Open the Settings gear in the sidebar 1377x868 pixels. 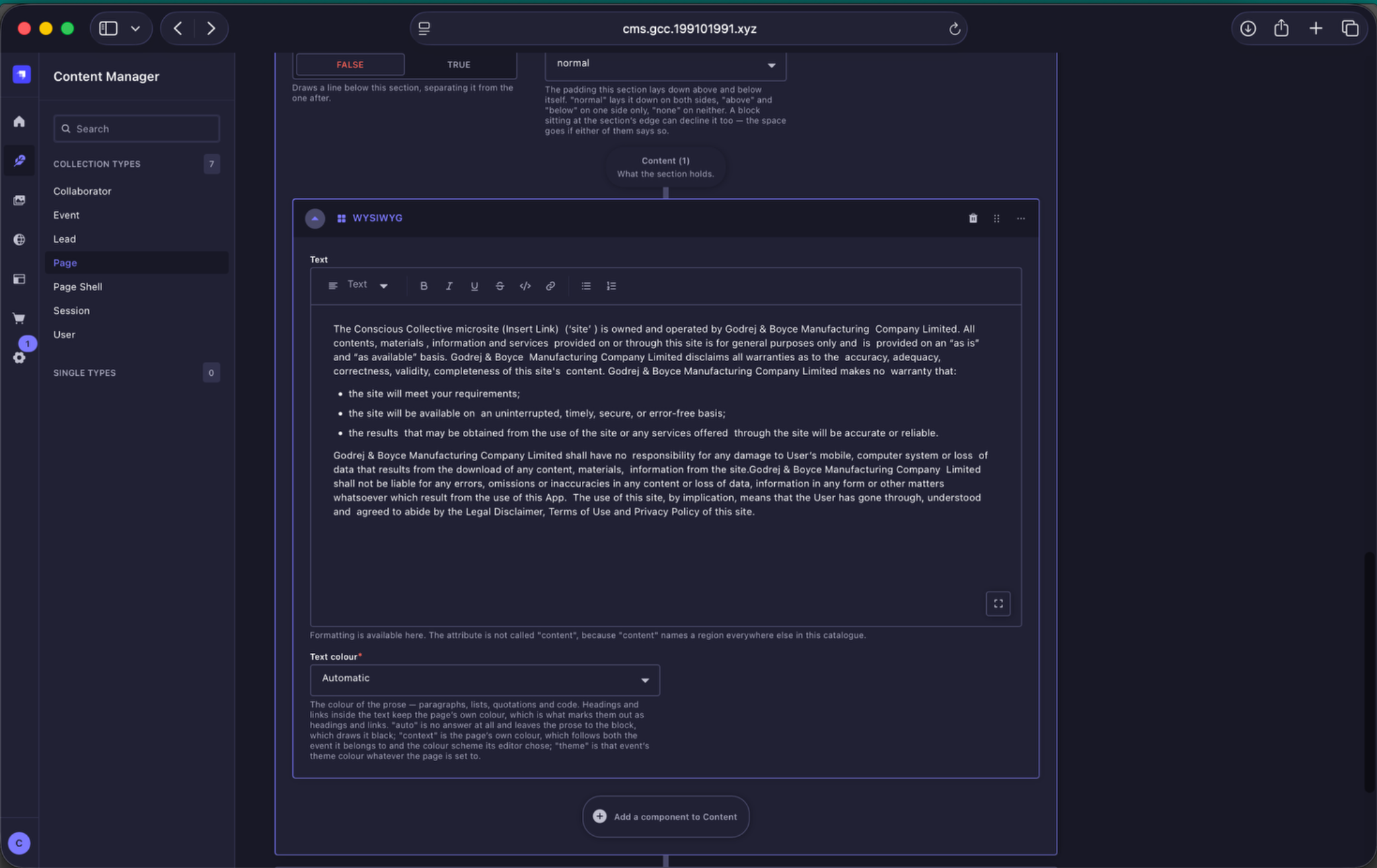[20, 358]
